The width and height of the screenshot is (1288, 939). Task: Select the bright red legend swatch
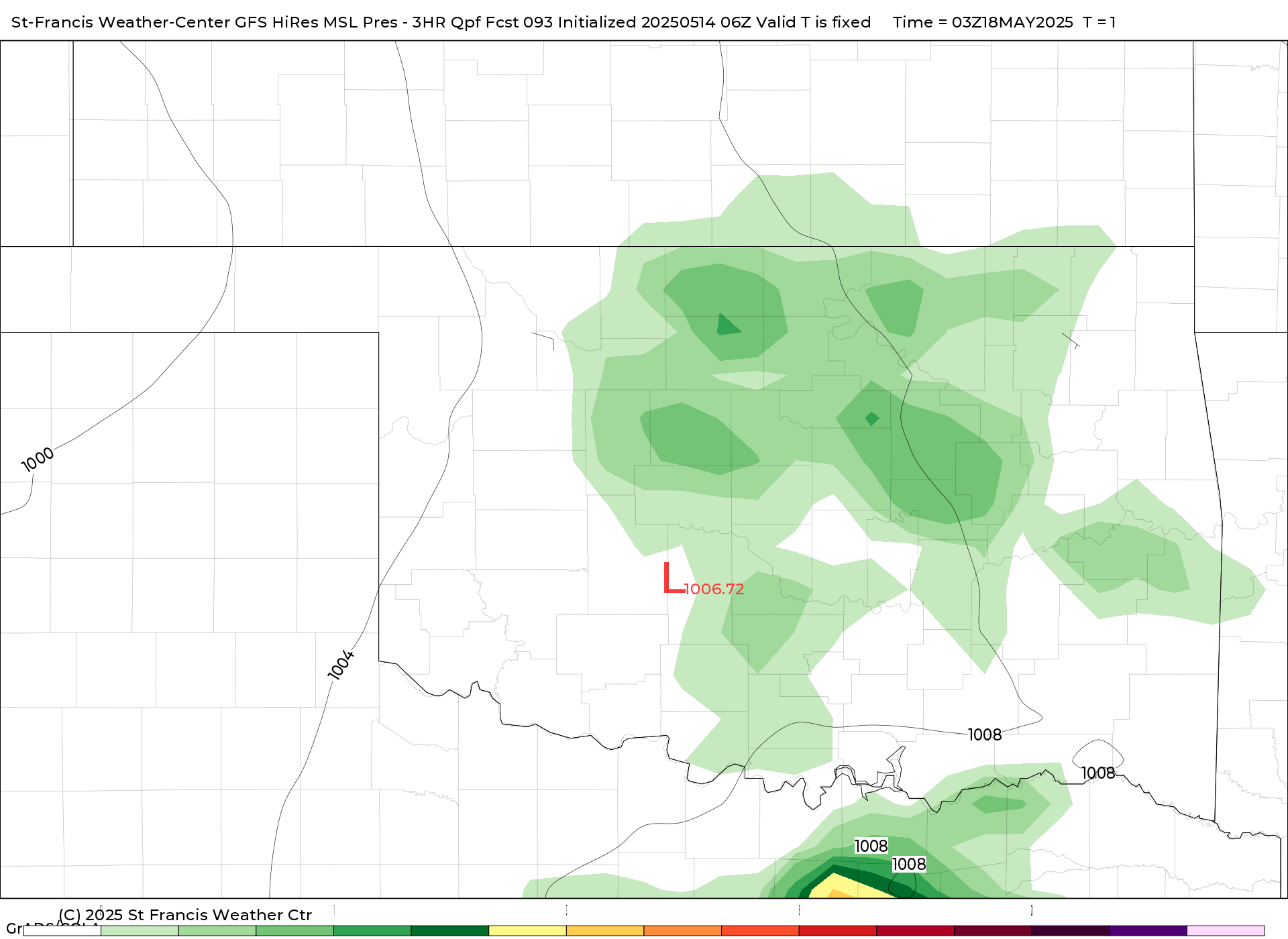pyautogui.click(x=837, y=931)
